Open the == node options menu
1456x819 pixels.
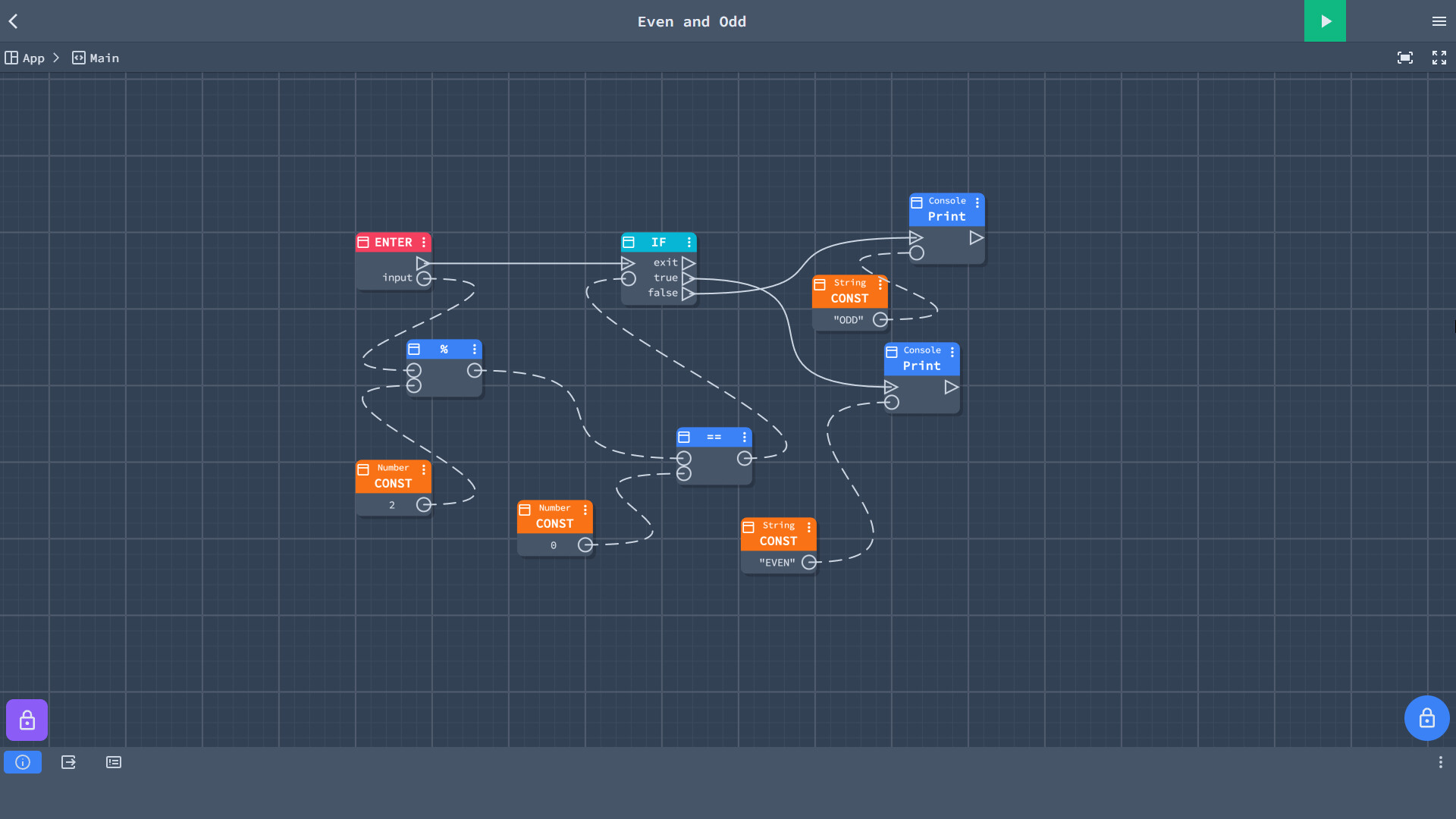(745, 438)
